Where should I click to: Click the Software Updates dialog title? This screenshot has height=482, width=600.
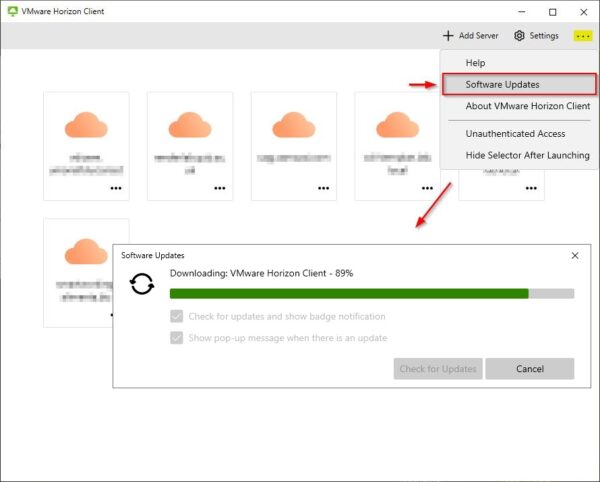click(152, 255)
